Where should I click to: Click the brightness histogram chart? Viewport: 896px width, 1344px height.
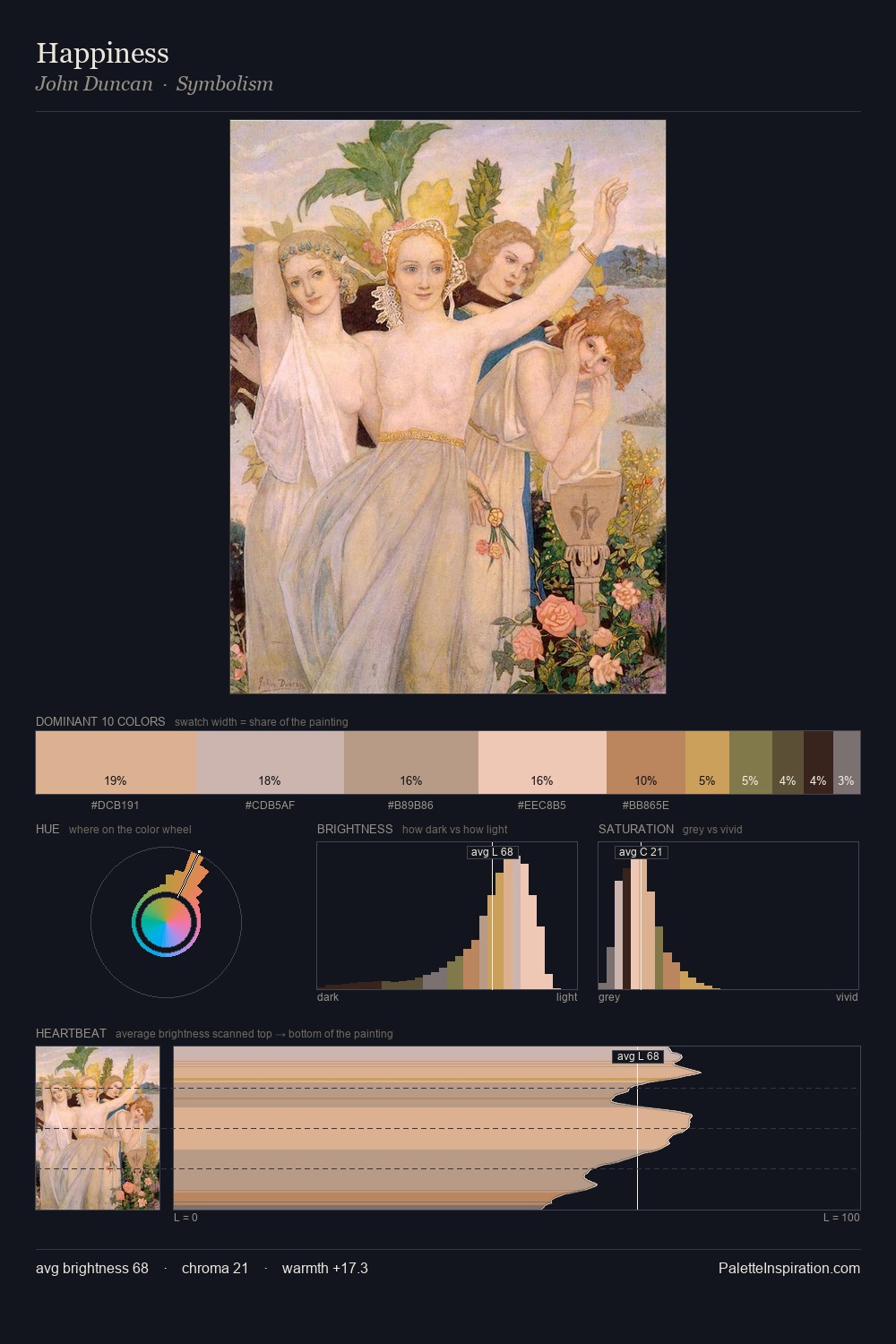pyautogui.click(x=447, y=916)
